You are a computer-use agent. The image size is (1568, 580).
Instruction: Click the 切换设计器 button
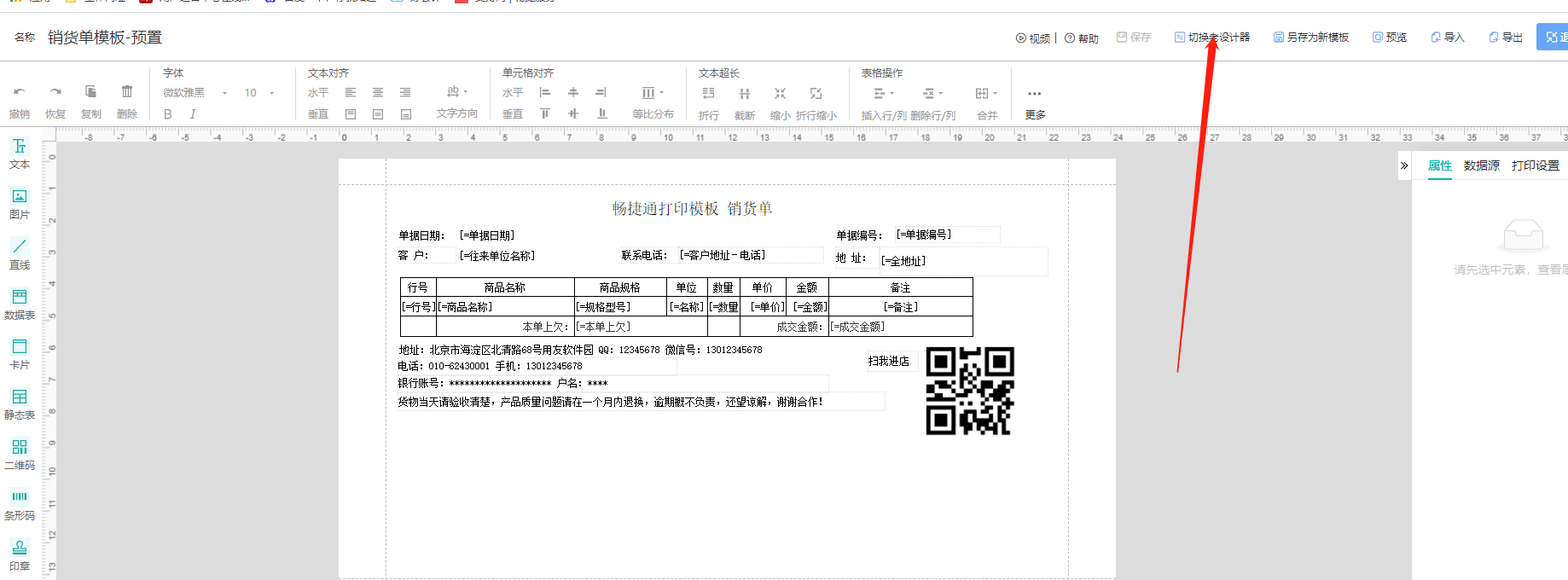click(1212, 38)
